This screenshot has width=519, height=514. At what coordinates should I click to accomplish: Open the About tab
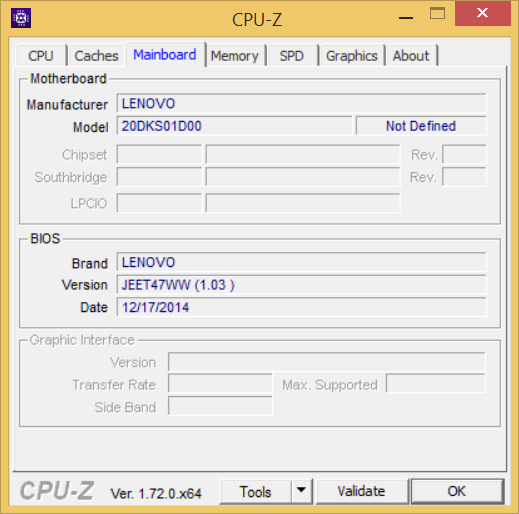[x=411, y=56]
